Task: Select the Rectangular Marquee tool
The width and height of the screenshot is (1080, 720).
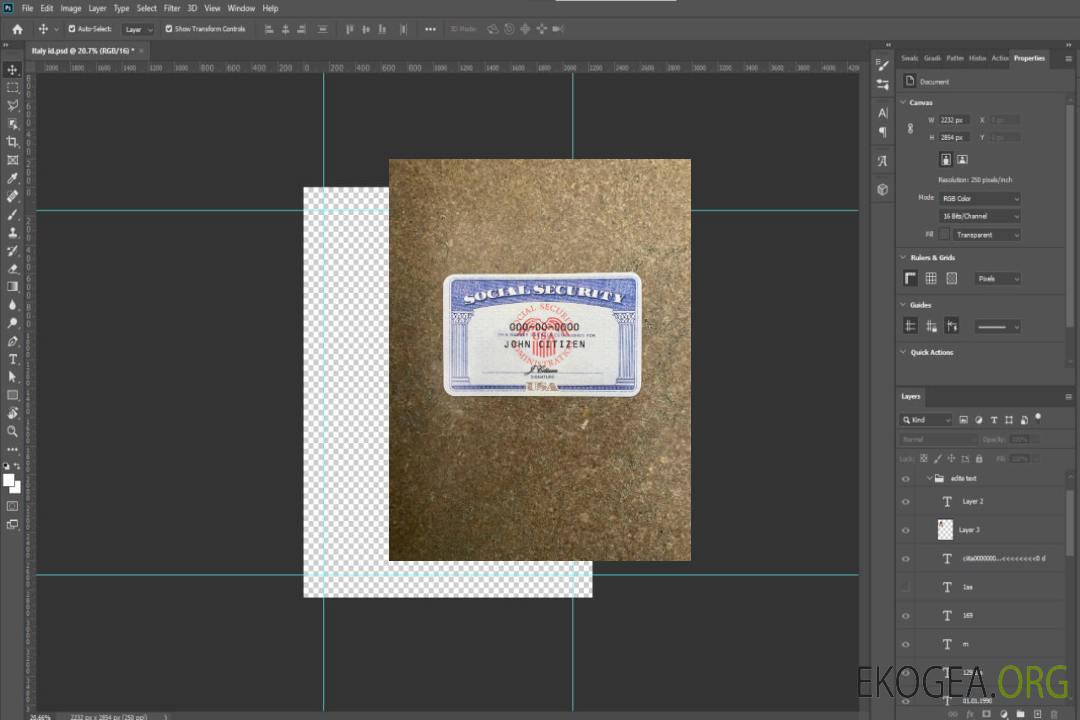Action: (12, 87)
